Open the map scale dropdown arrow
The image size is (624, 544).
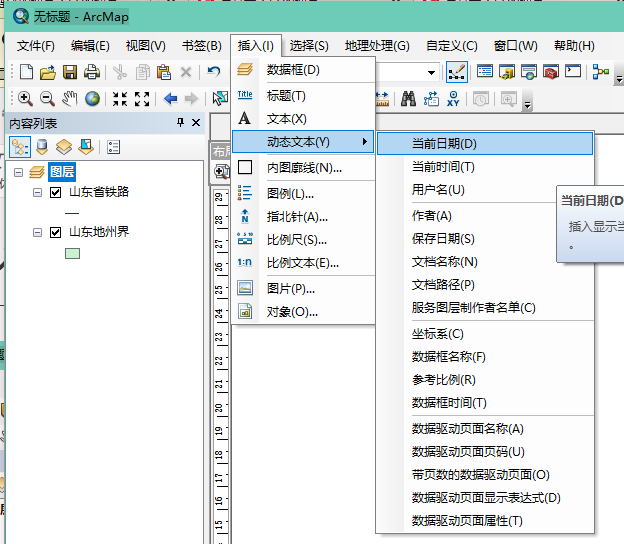tap(431, 72)
